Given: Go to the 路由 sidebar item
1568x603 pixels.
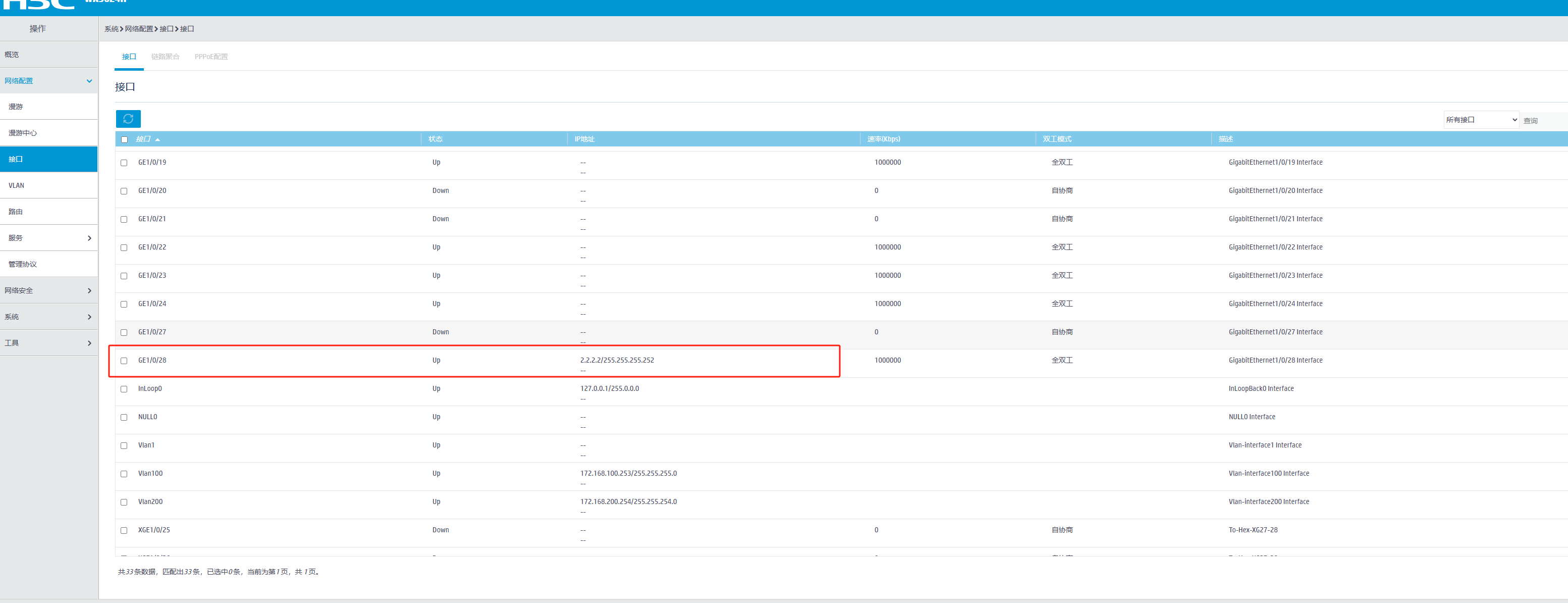Looking at the screenshot, I should (x=16, y=212).
